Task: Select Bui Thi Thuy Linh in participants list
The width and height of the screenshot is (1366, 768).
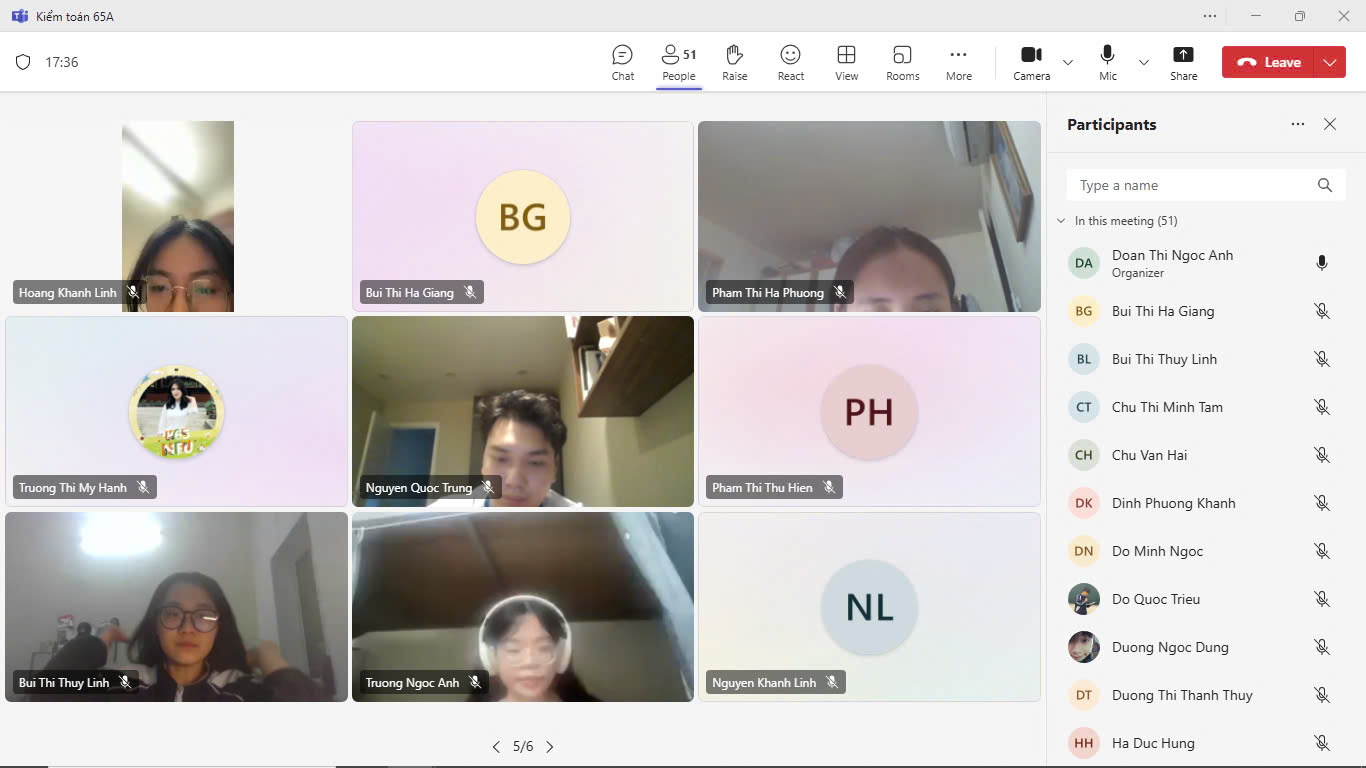Action: click(x=1164, y=359)
